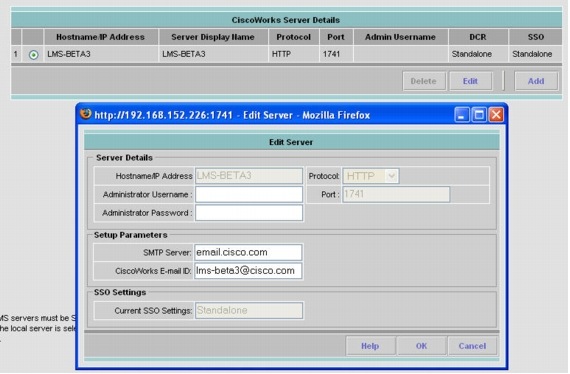Click Standalone in the SSO column
This screenshot has height=374, width=570.
532,54
